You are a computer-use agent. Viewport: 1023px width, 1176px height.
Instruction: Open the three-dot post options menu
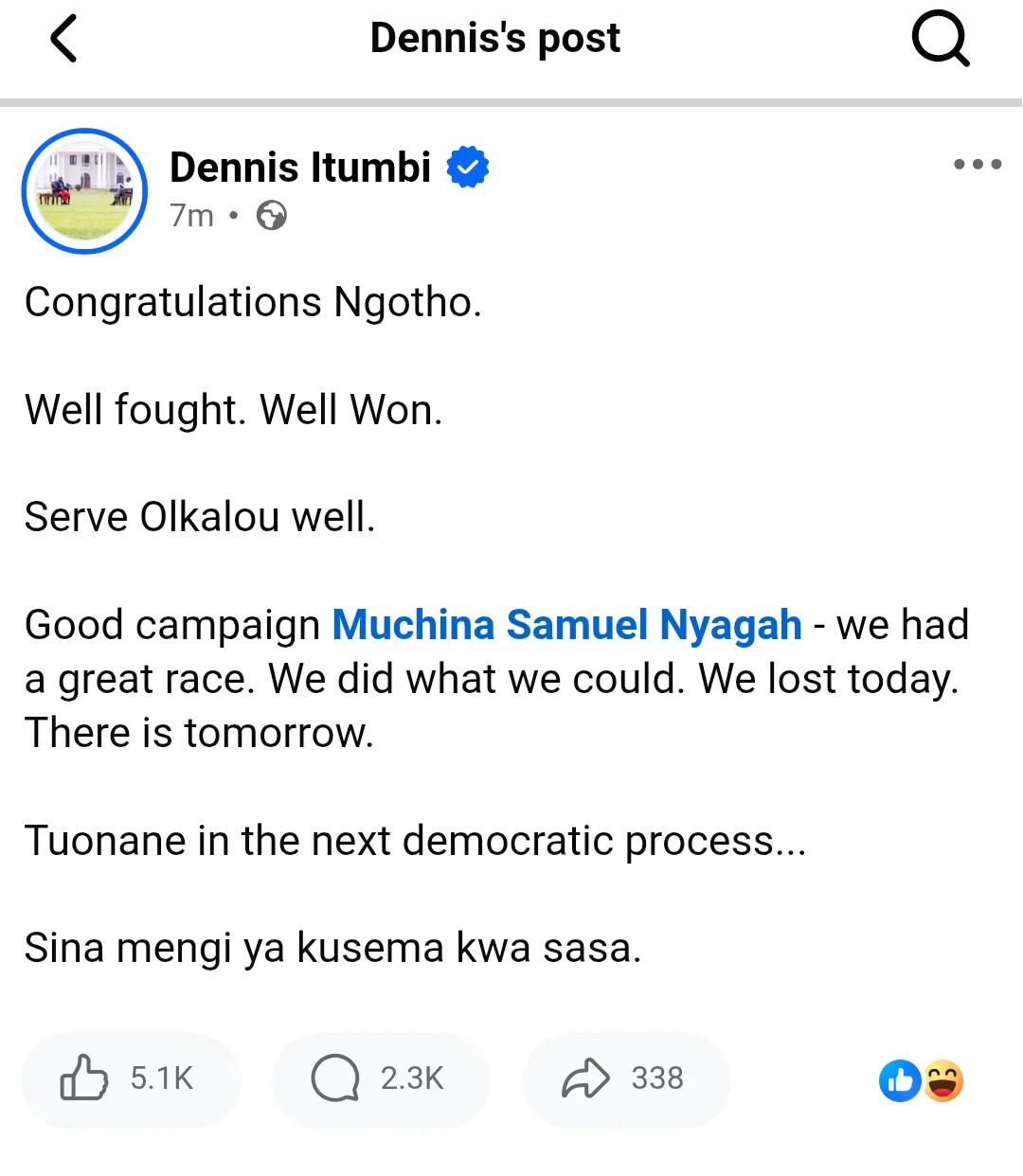pos(978,165)
